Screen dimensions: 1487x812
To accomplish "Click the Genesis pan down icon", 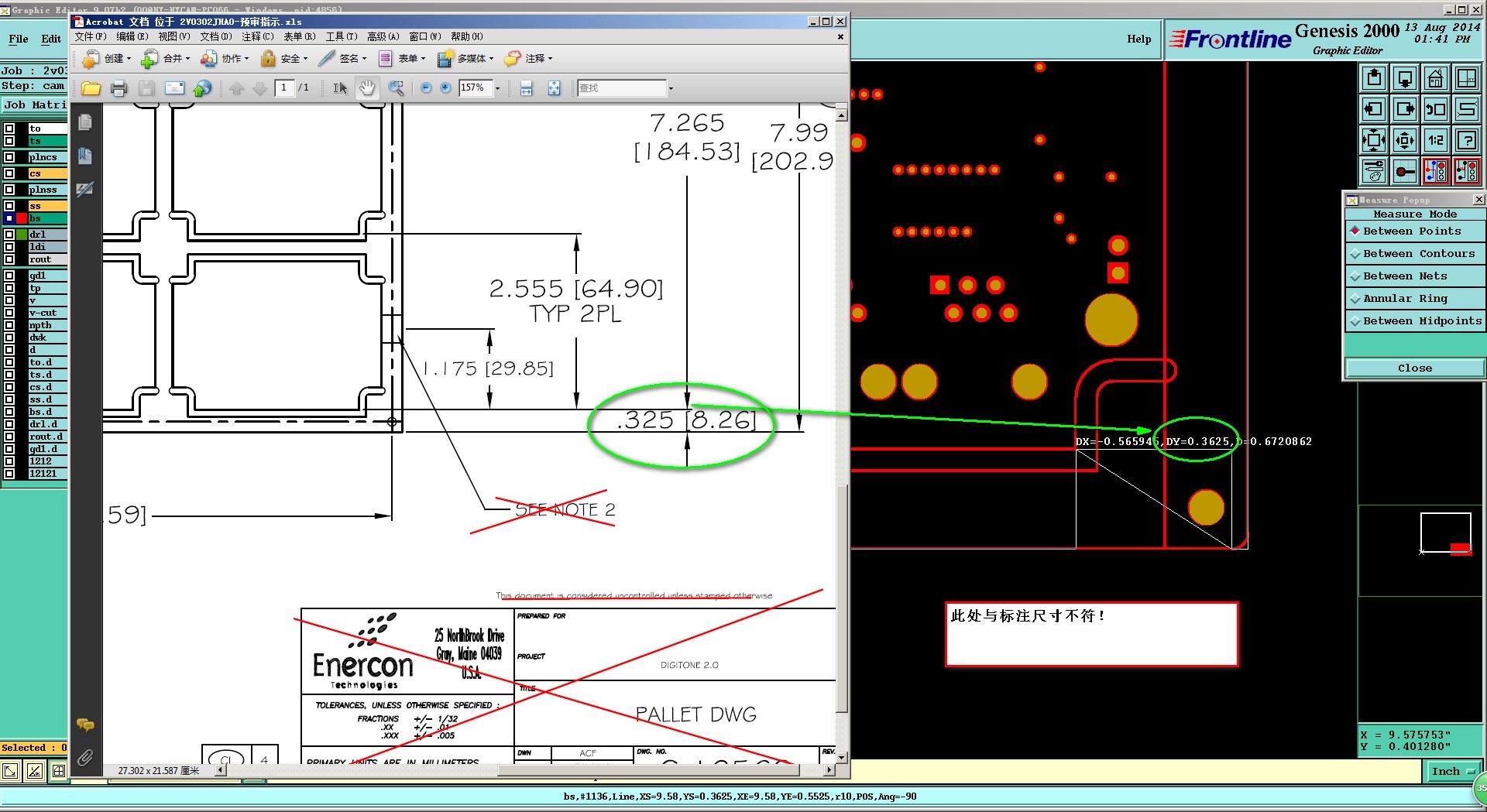I will [1405, 78].
